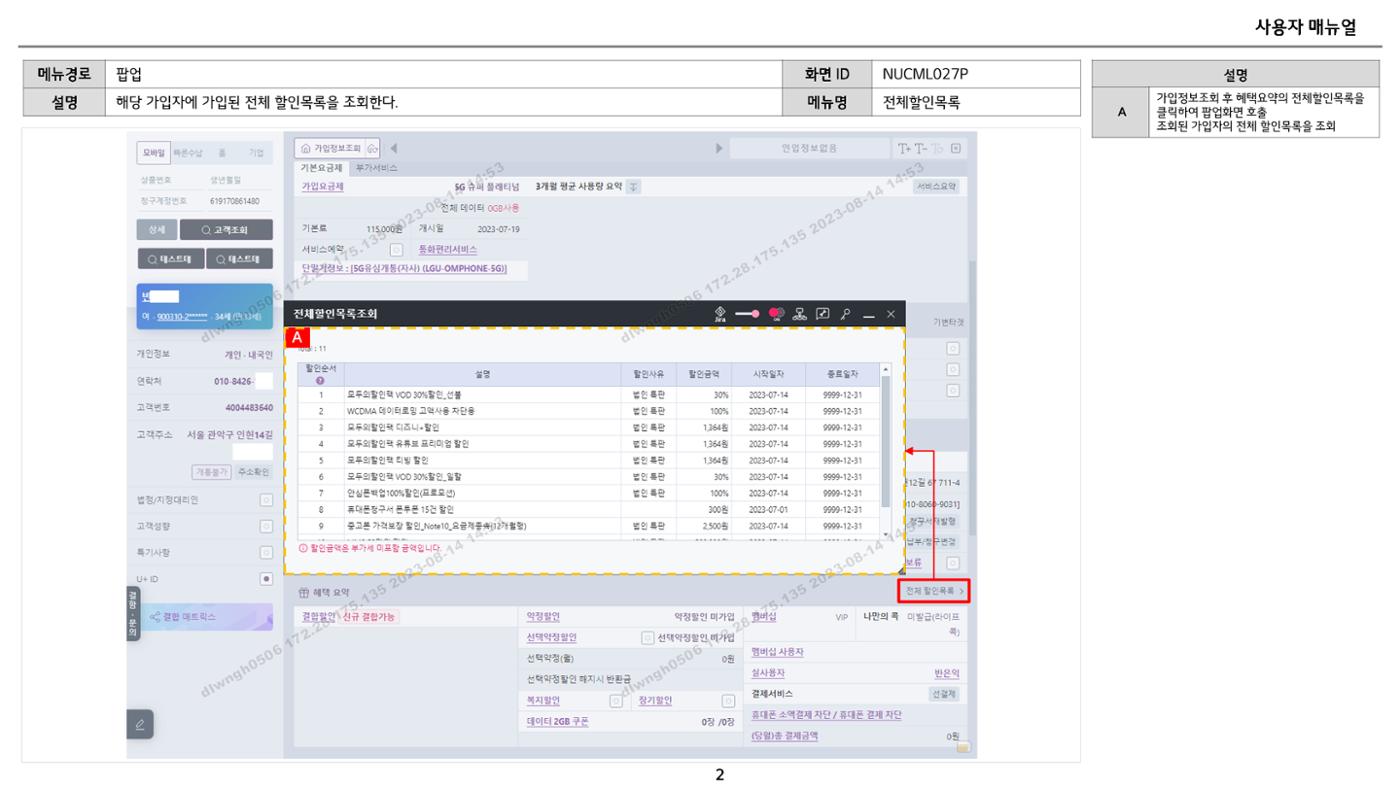Toggle the 서비스예약 box

pyautogui.click(x=396, y=249)
